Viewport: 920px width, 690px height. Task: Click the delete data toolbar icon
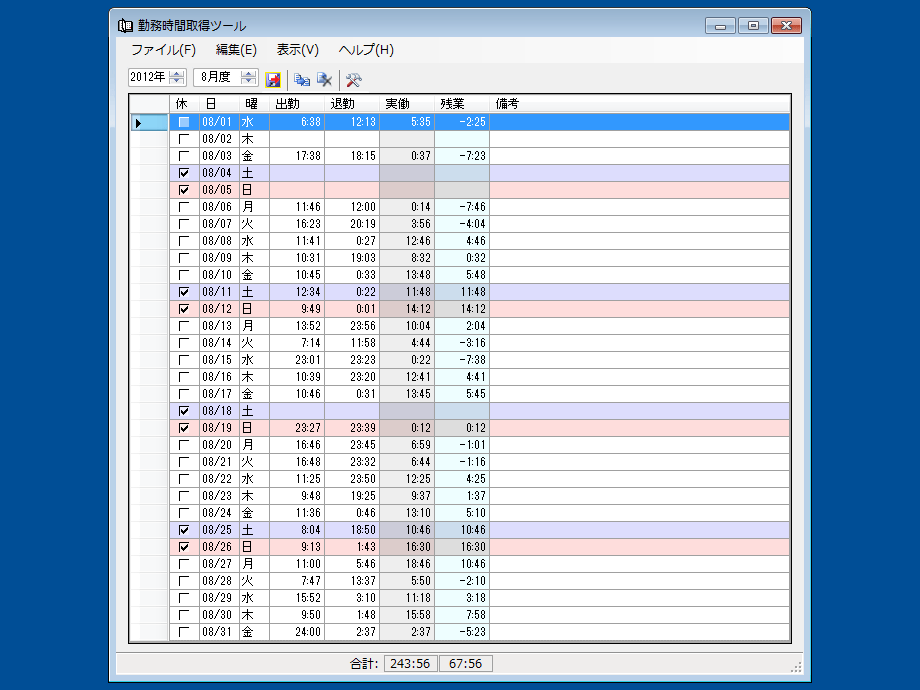point(324,79)
